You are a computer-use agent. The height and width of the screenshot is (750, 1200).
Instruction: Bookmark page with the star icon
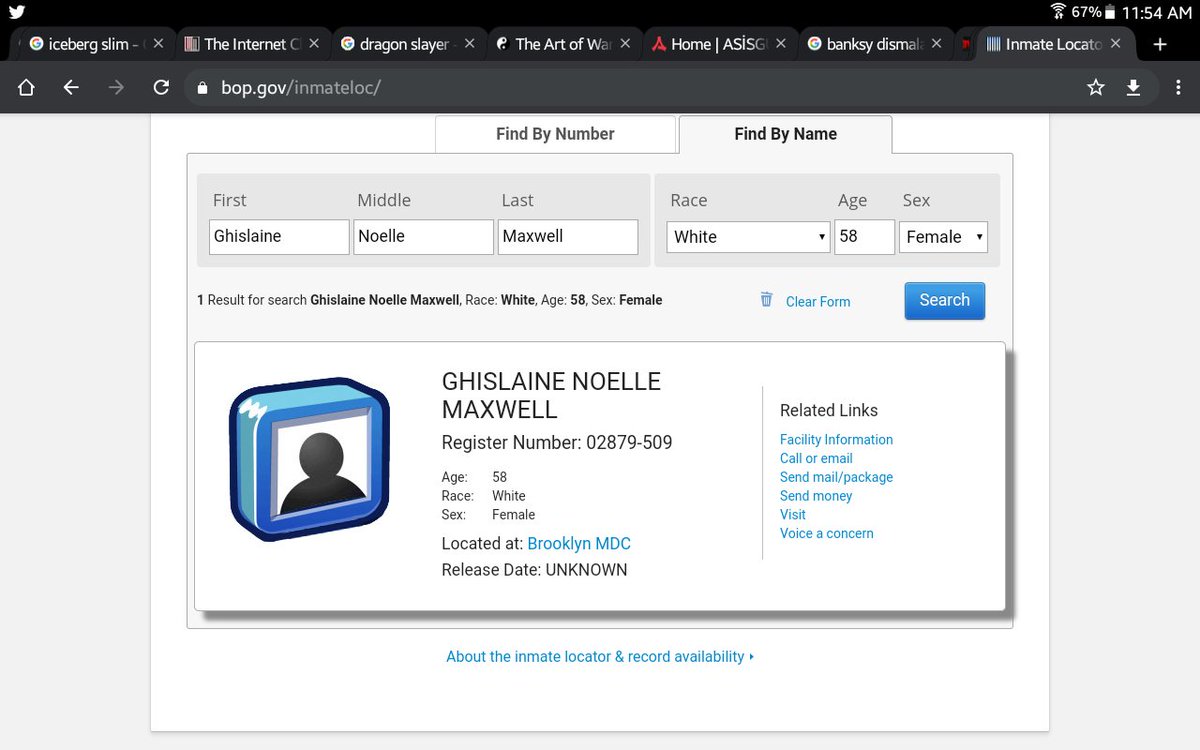1096,88
